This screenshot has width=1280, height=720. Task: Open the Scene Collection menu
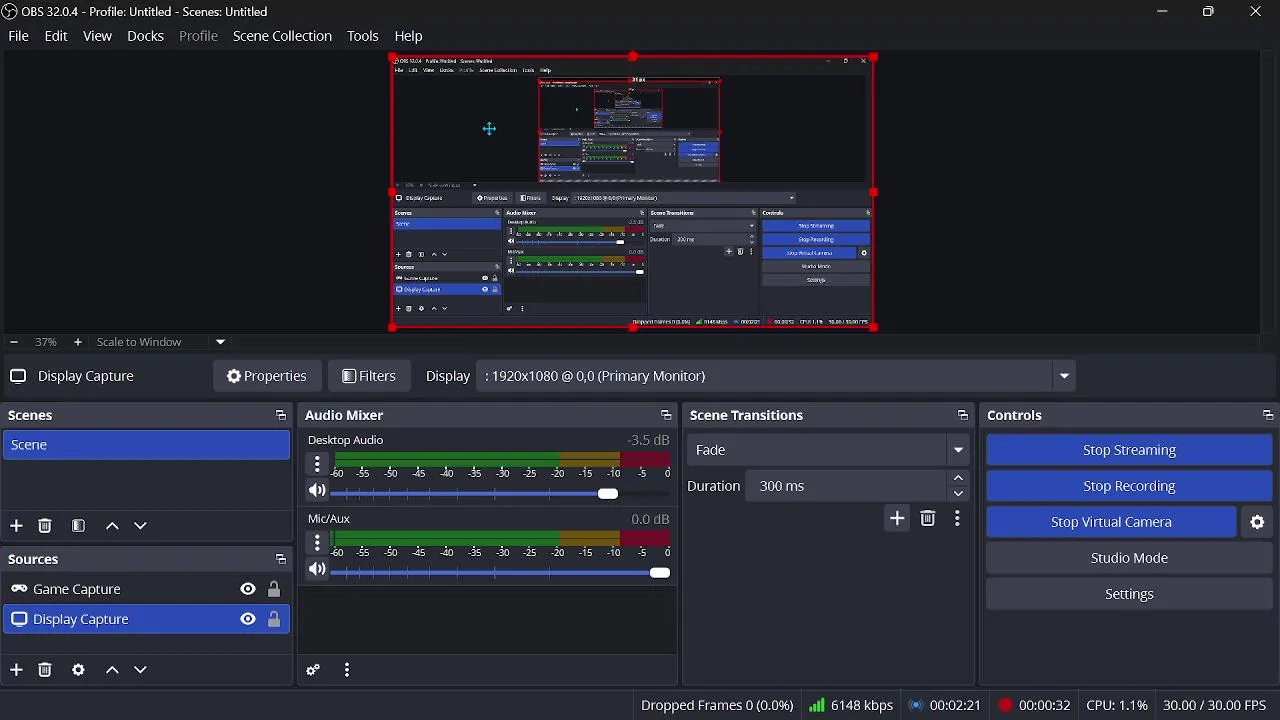click(282, 36)
